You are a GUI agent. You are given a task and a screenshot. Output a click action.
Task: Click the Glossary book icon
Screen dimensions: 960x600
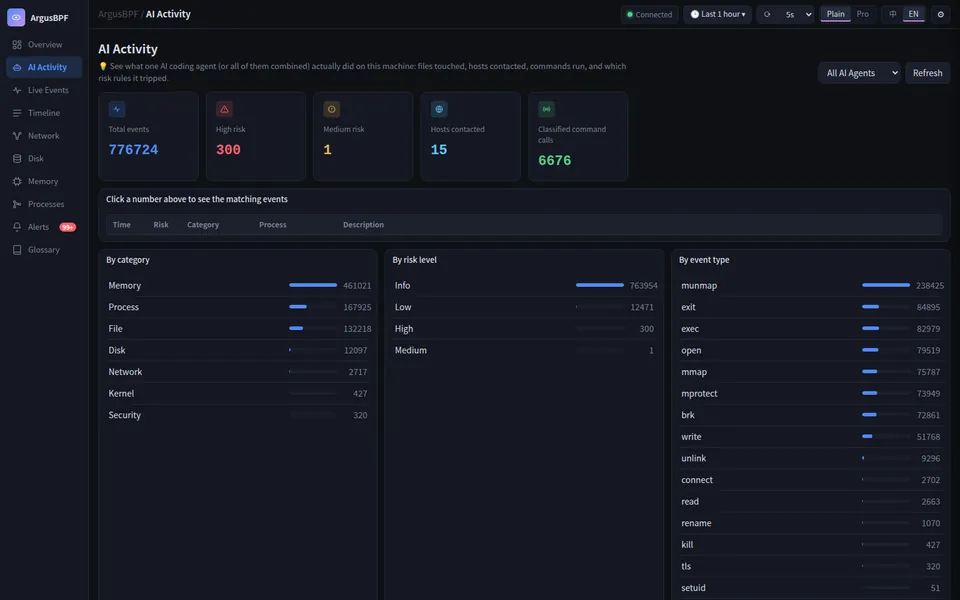click(x=17, y=250)
